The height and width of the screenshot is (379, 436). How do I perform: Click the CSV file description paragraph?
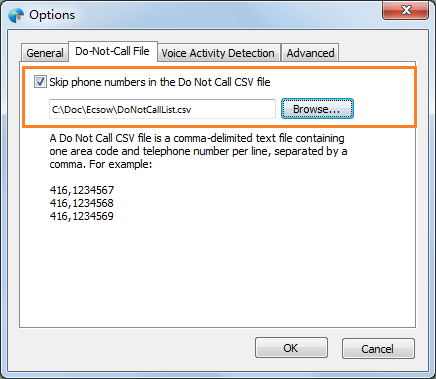[x=198, y=151]
